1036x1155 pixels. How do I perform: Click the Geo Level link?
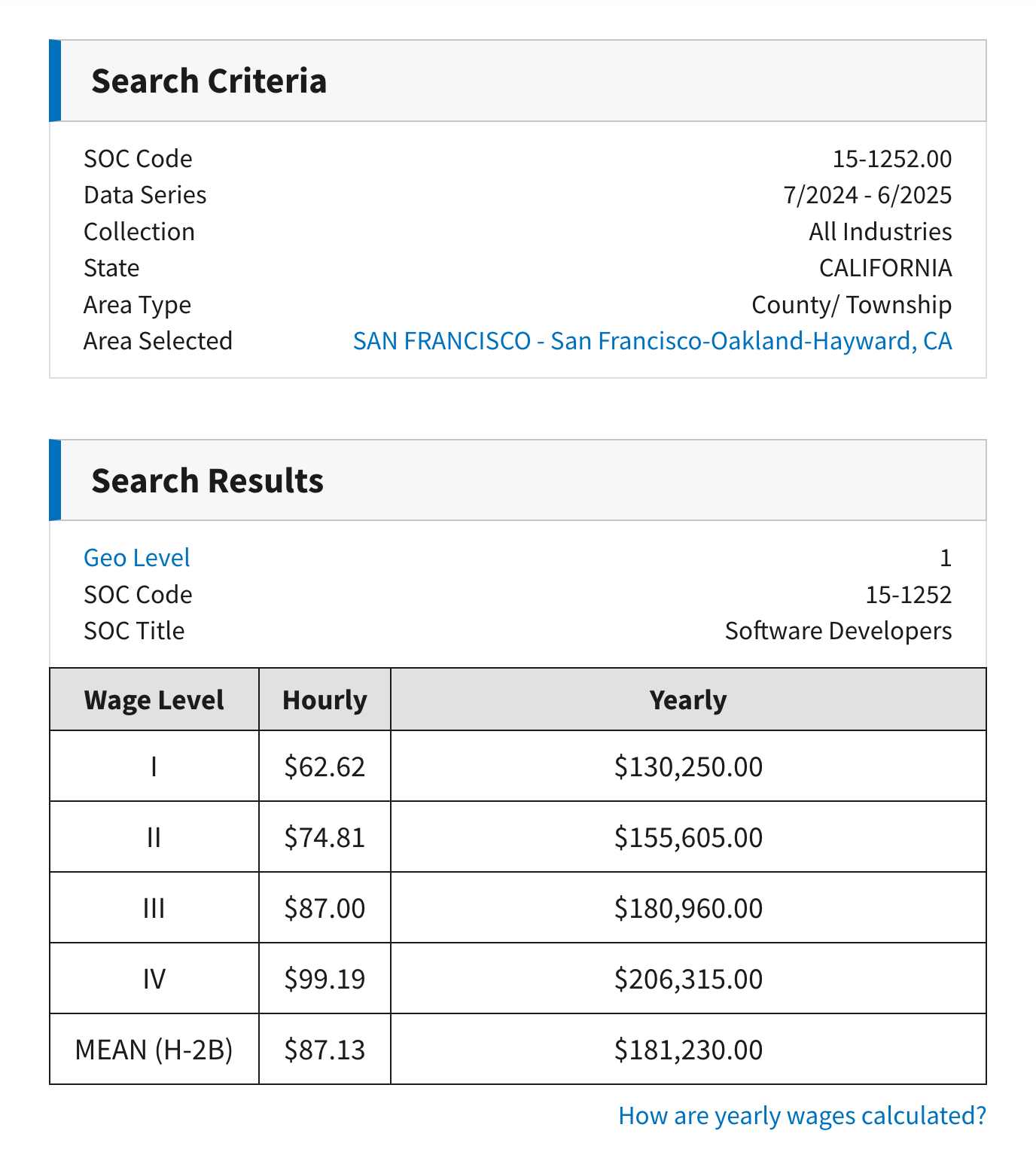[136, 557]
